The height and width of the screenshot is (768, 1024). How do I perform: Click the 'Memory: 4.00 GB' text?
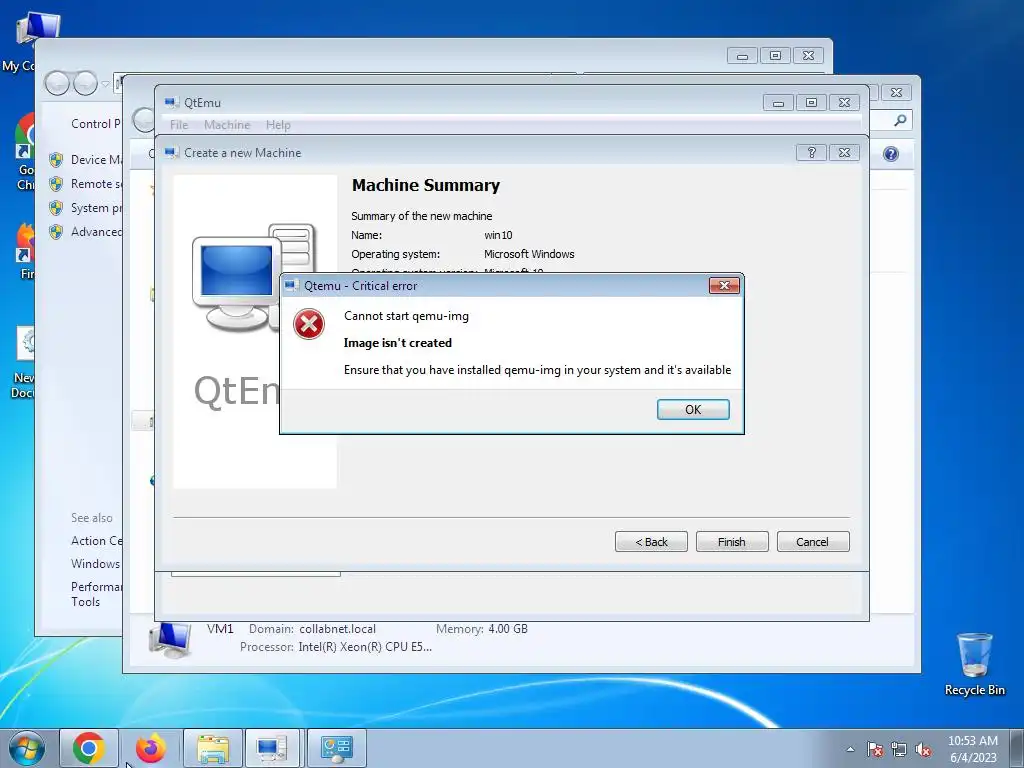pos(482,629)
